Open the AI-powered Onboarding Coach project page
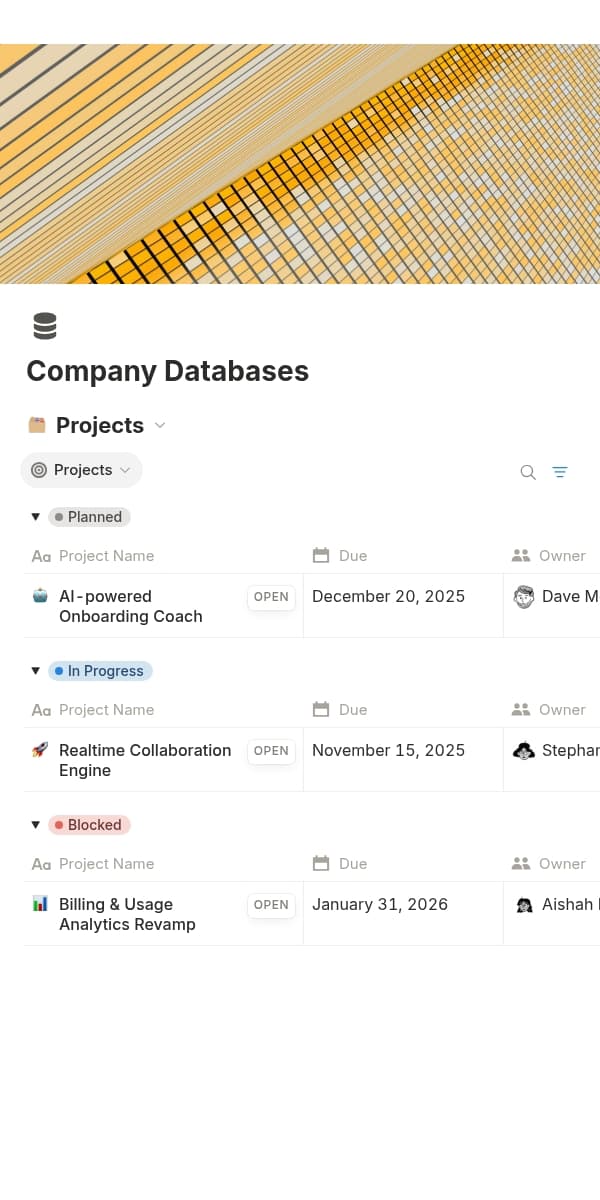Viewport: 600px width, 1200px height. coord(130,606)
